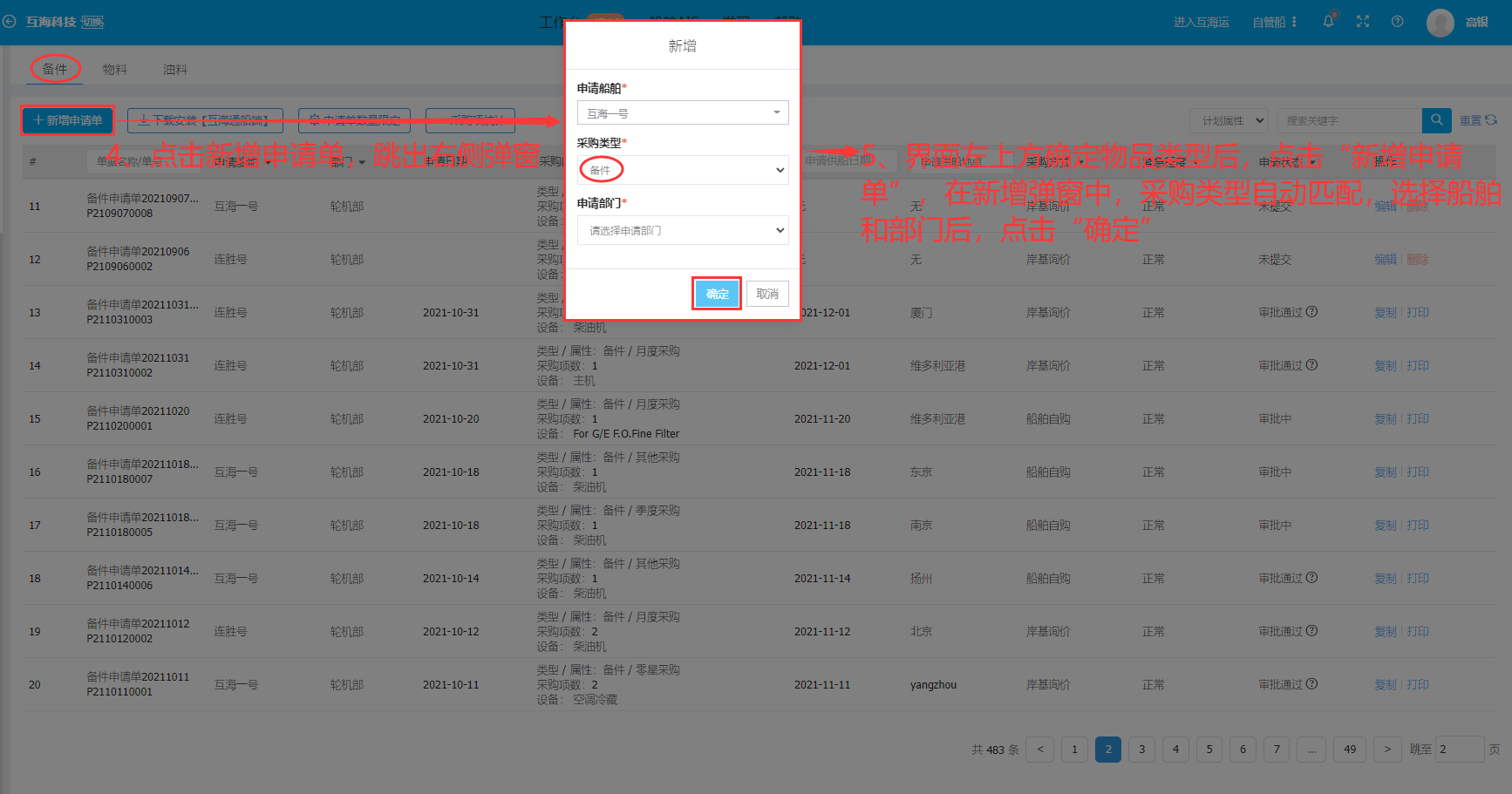Click 复制 in row 13
Viewport: 1512px width, 794px height.
click(x=1386, y=312)
